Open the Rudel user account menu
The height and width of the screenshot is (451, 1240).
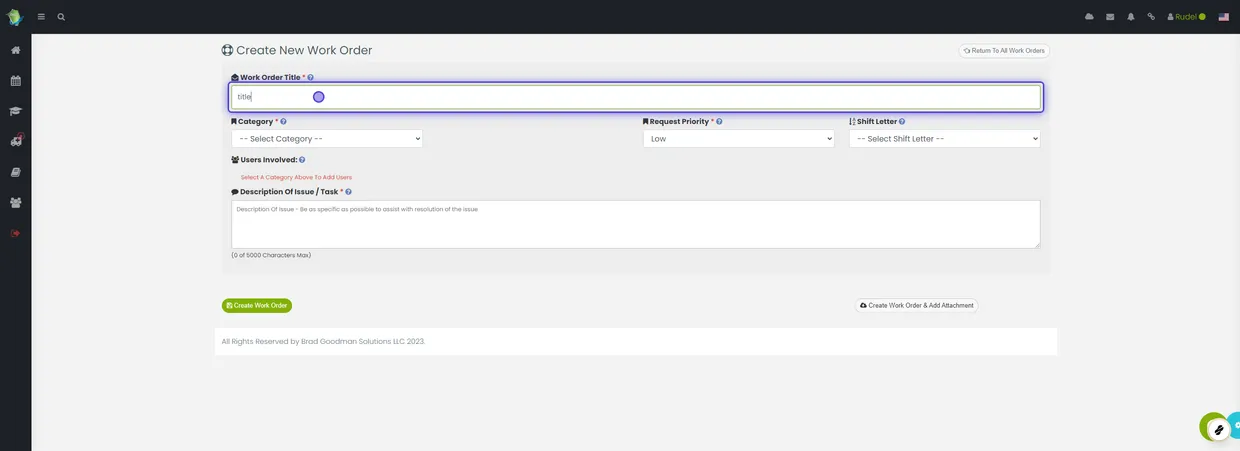coord(1186,17)
